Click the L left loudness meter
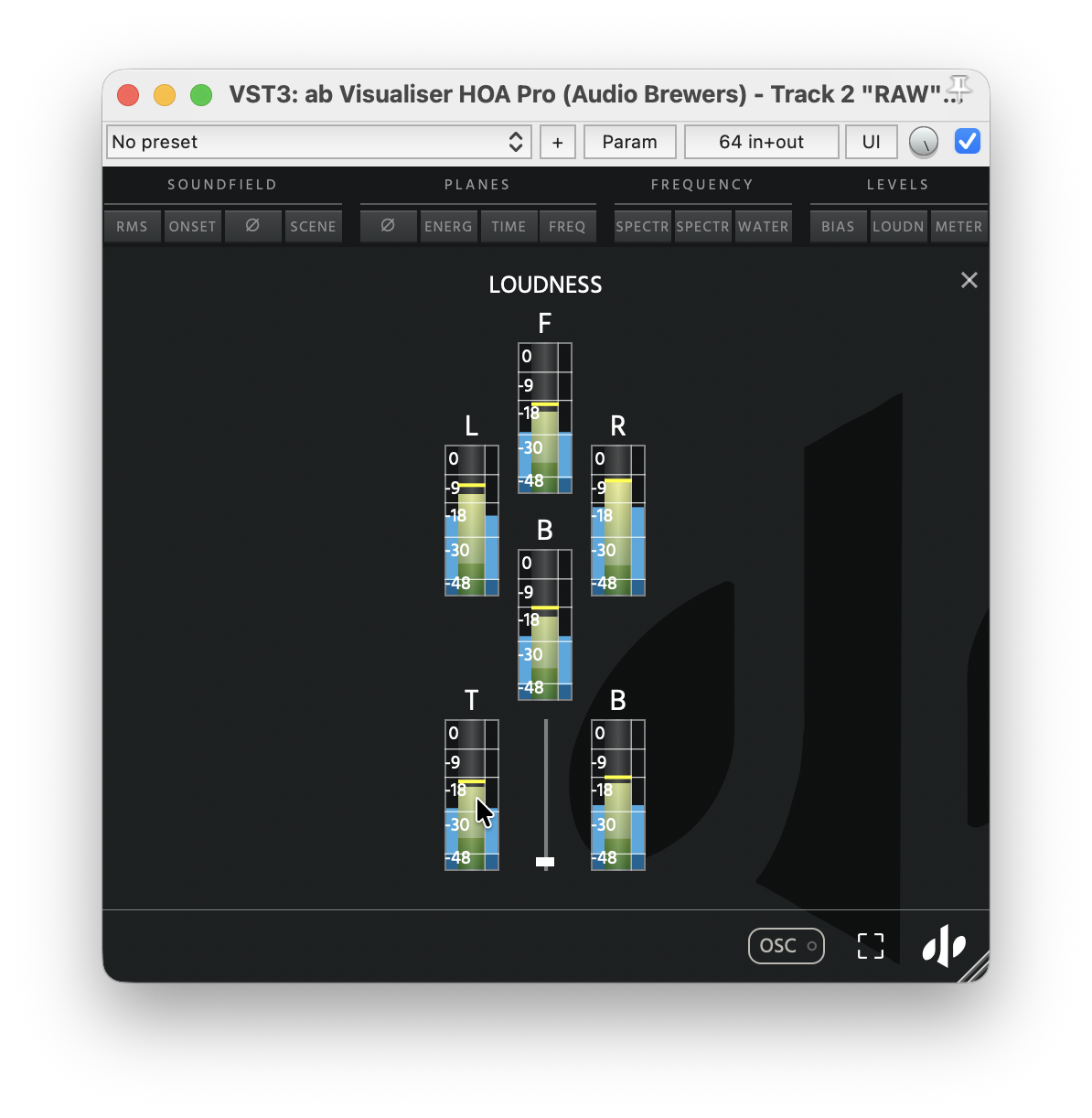 click(x=472, y=521)
